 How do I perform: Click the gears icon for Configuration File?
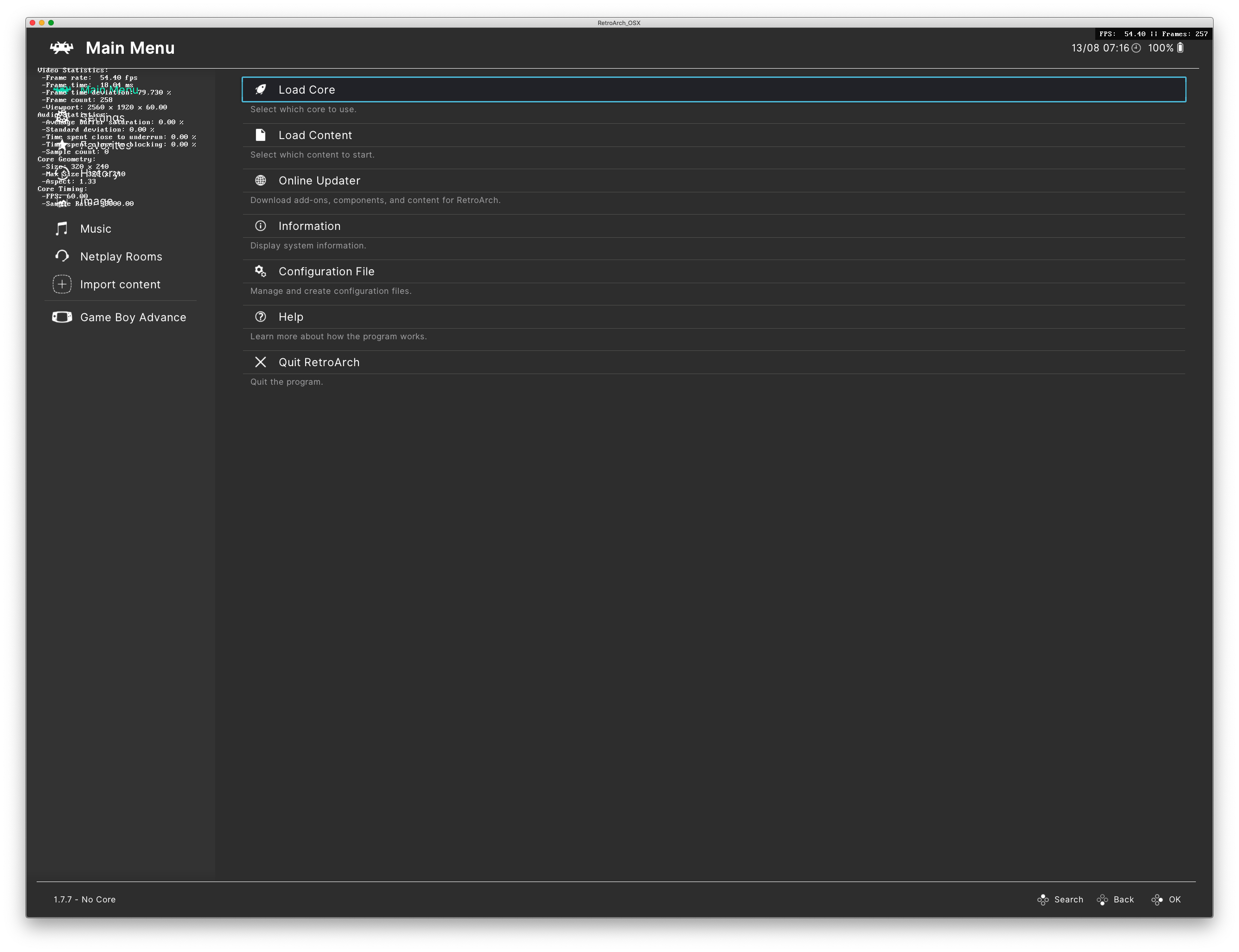click(x=260, y=271)
